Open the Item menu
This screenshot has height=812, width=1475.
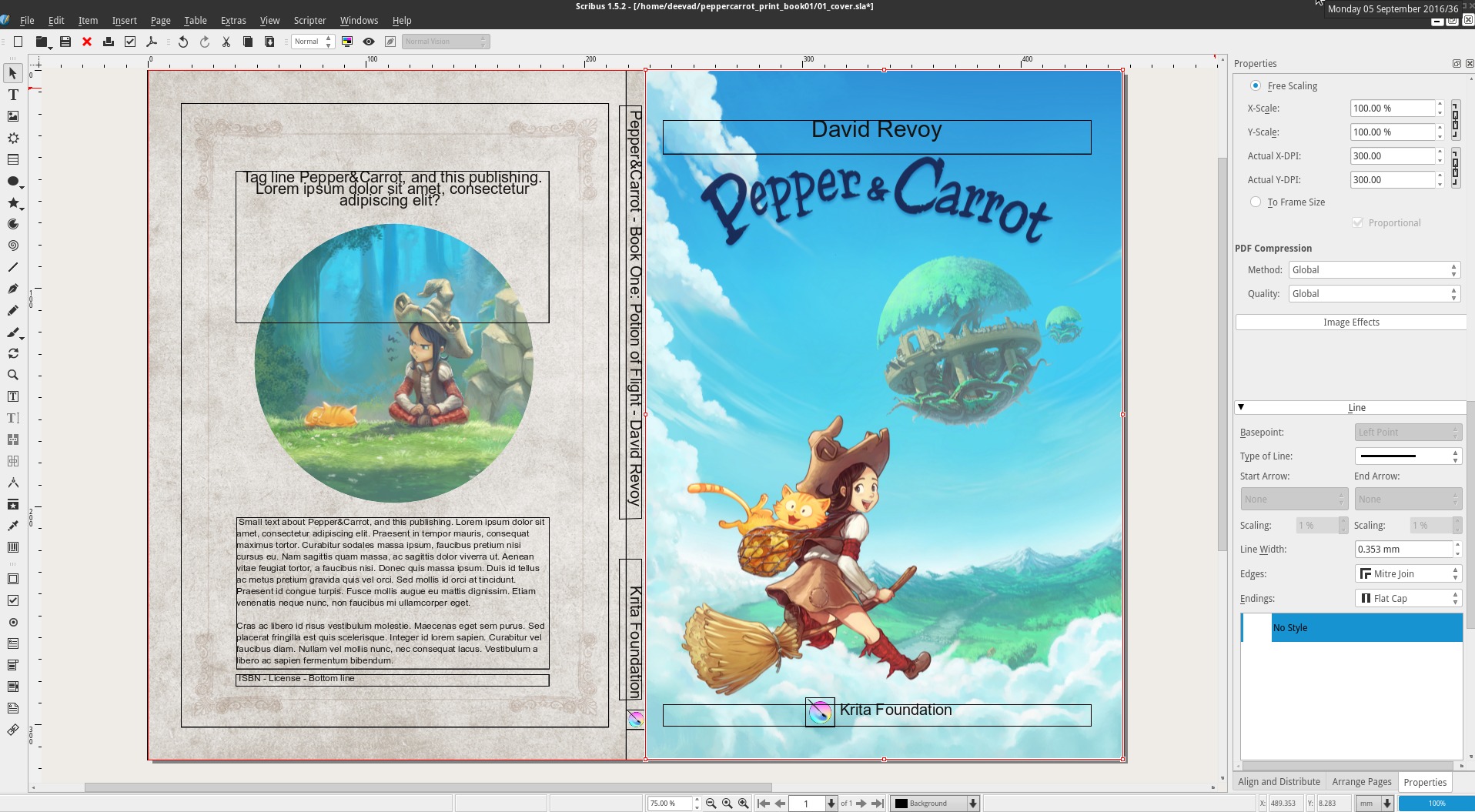[x=88, y=20]
